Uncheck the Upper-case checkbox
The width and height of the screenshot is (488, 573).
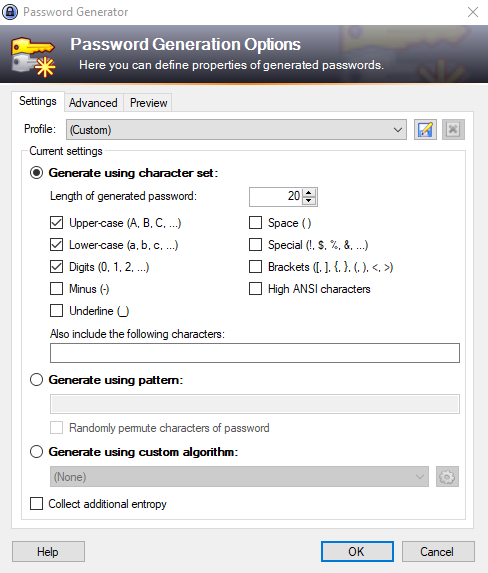coord(56,223)
